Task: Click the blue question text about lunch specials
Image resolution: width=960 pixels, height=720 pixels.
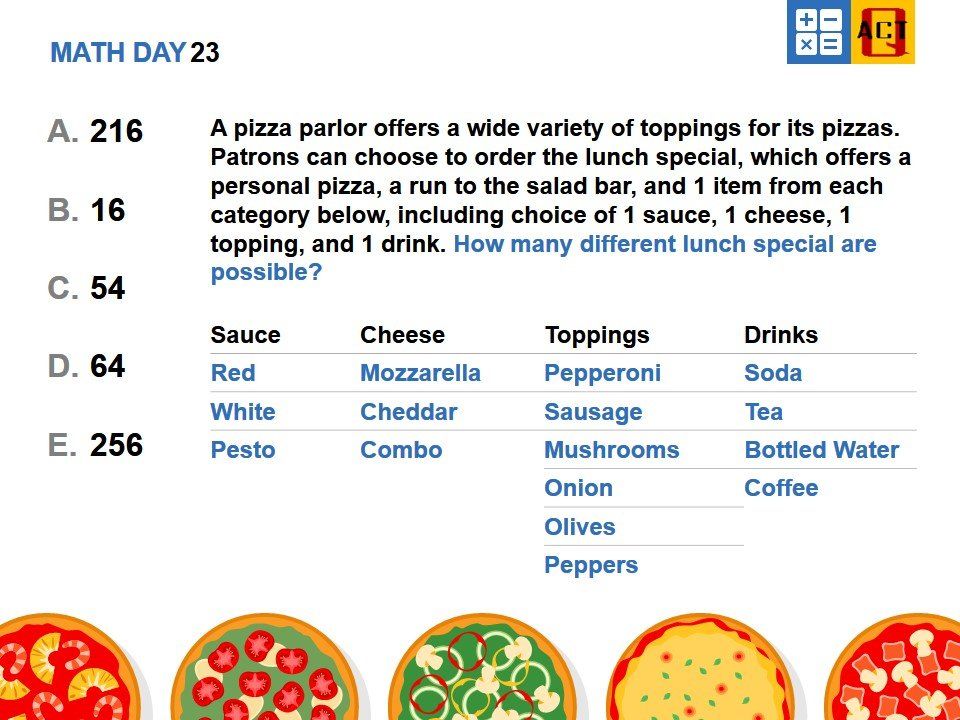Action: pos(544,258)
